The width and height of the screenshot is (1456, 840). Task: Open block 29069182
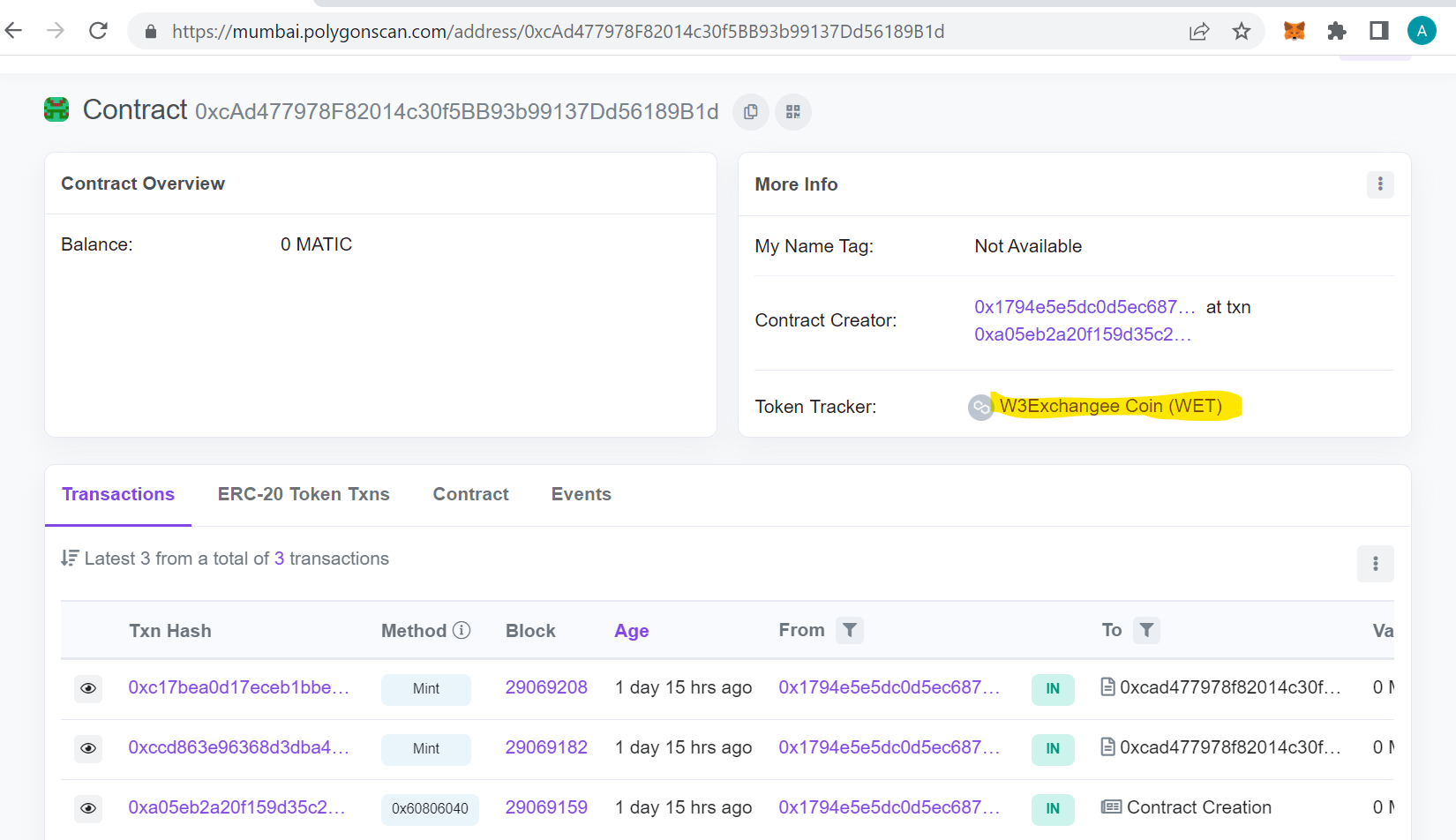click(x=546, y=747)
